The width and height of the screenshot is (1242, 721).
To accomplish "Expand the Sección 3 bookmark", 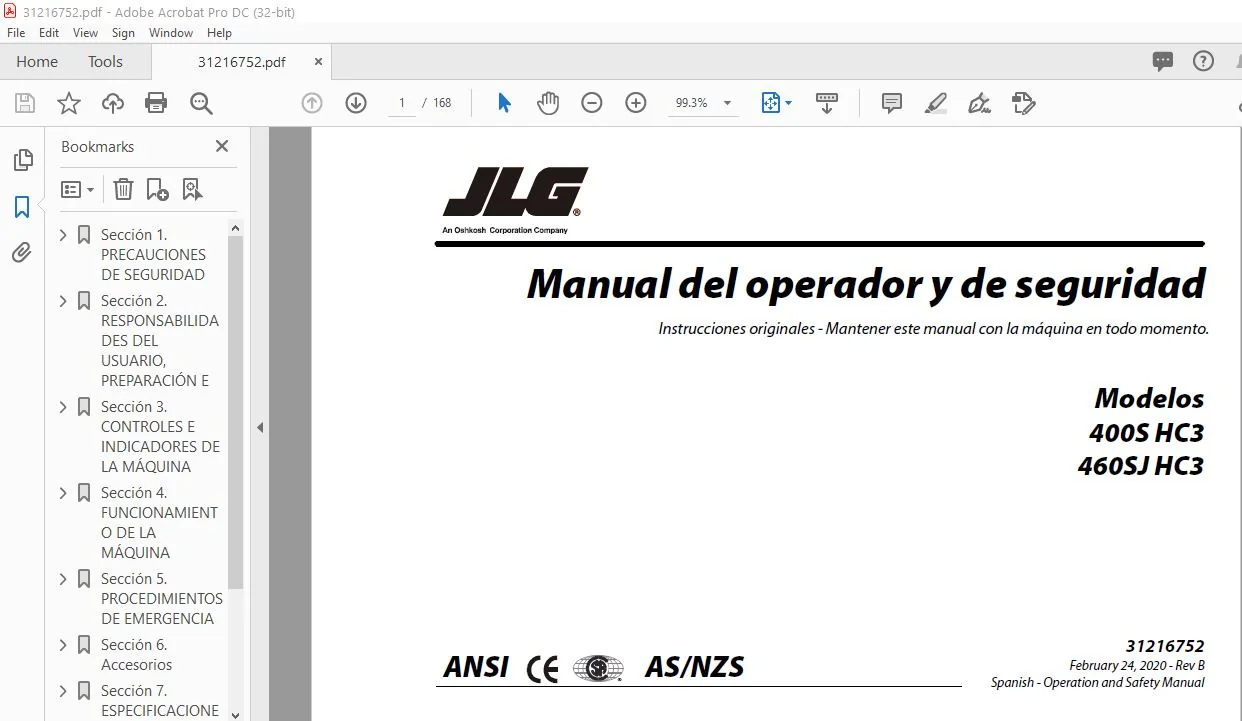I will pos(63,407).
